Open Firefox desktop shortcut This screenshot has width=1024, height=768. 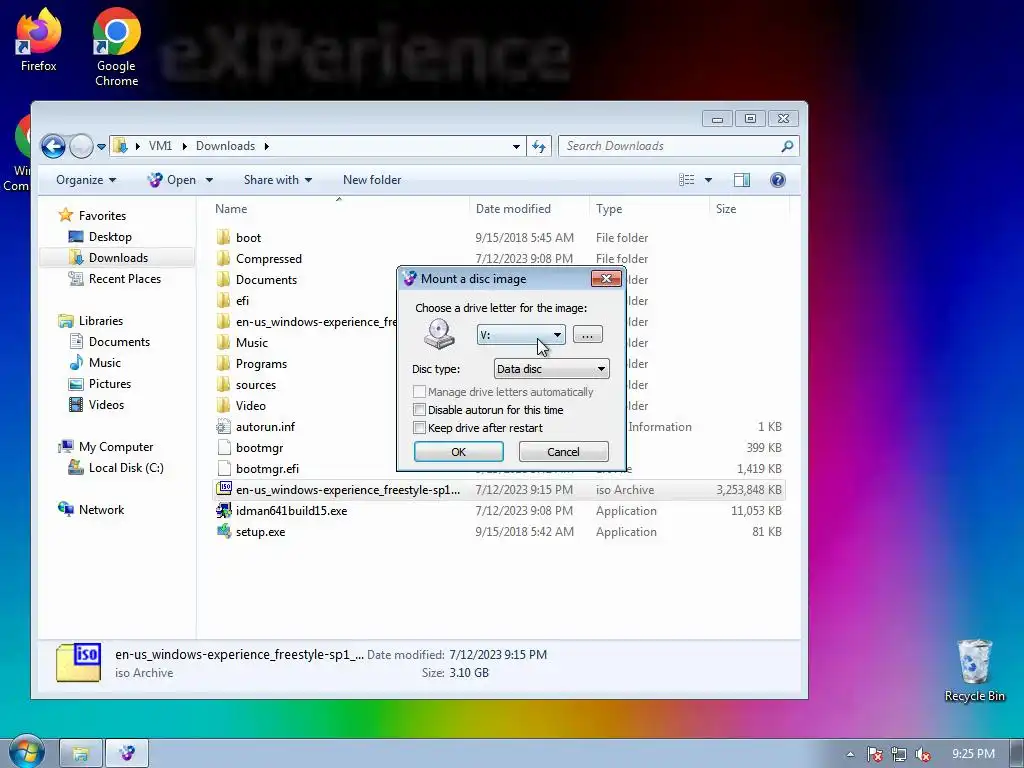coord(38,39)
